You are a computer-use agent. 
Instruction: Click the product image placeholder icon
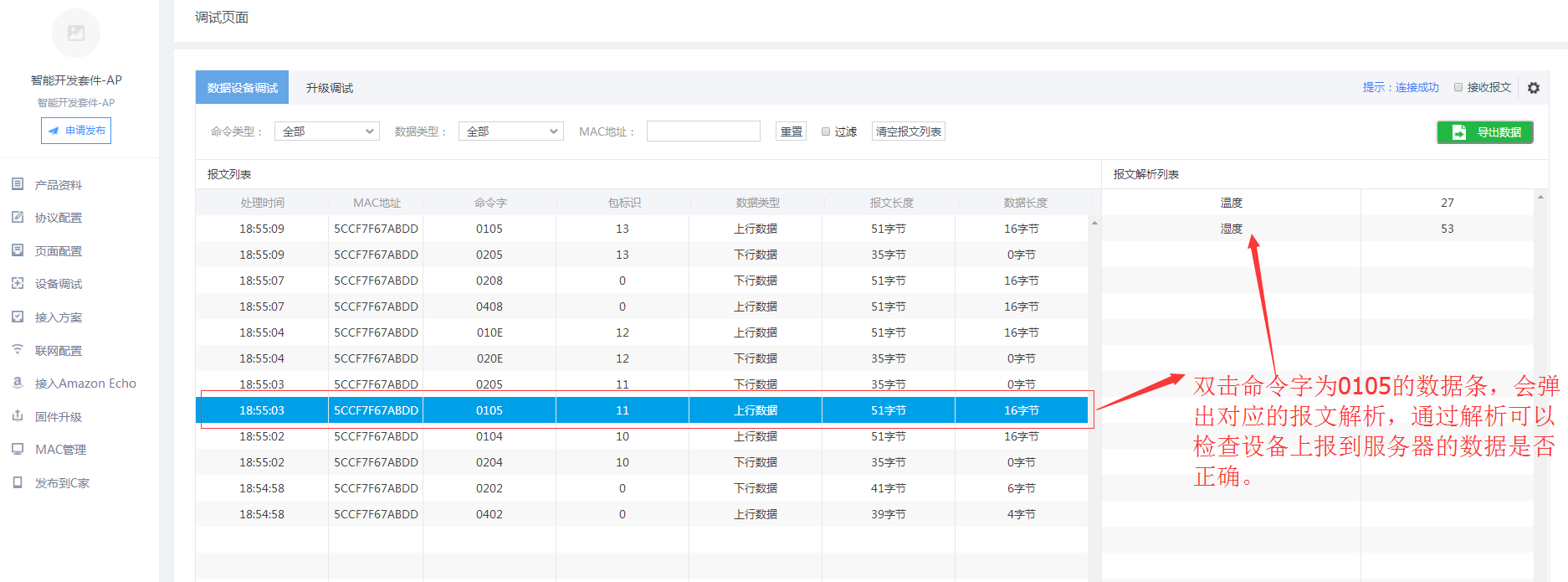76,33
